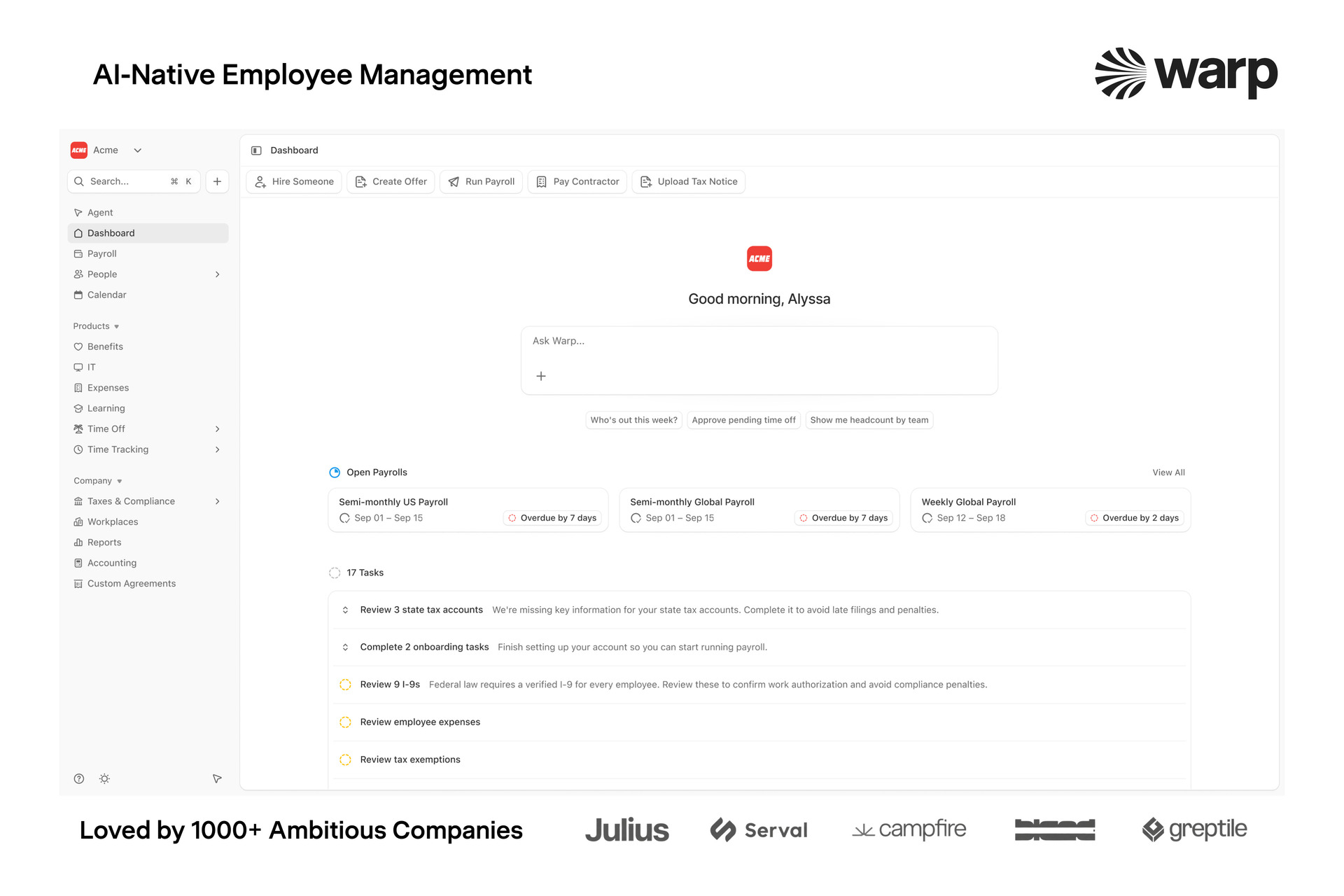1344x896 pixels.
Task: Click the Sep 12 – Sep 18 date range
Action: click(x=971, y=519)
